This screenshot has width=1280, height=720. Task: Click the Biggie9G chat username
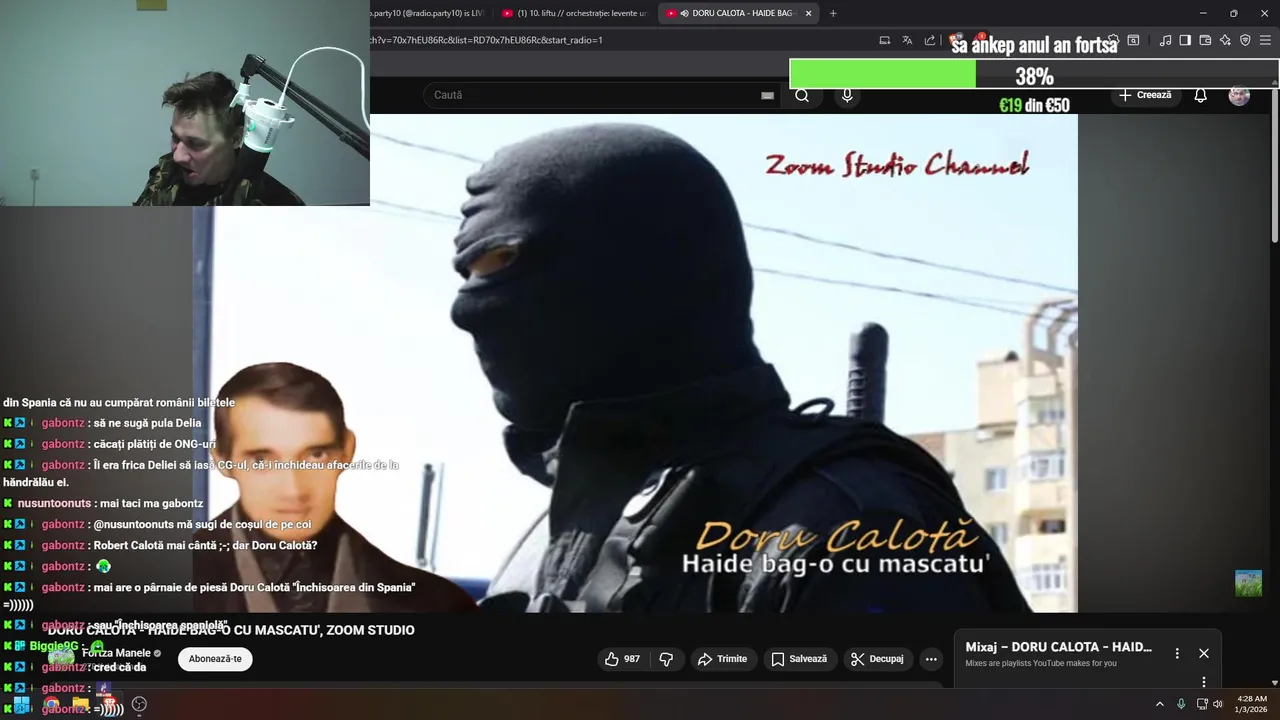click(x=54, y=646)
